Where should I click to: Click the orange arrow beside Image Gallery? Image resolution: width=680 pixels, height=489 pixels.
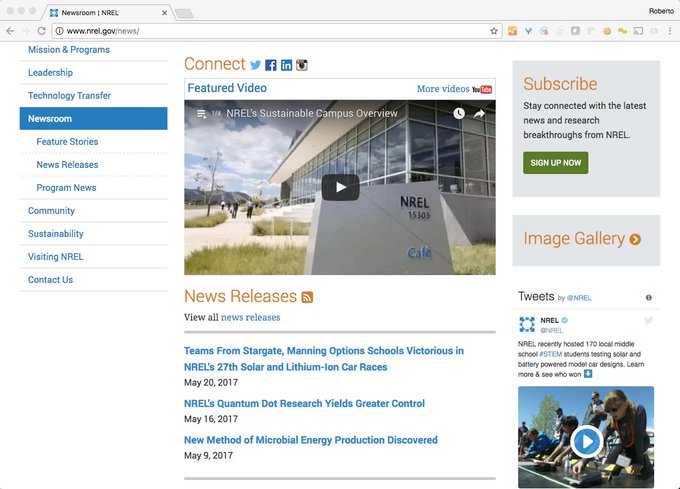click(x=635, y=239)
